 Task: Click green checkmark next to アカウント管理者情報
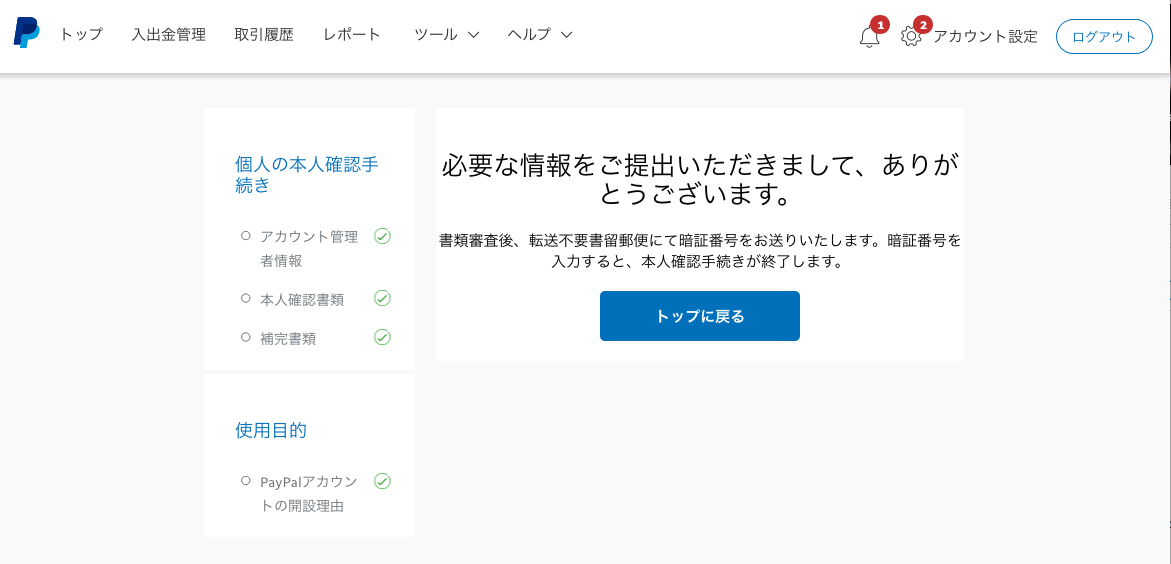coord(382,237)
